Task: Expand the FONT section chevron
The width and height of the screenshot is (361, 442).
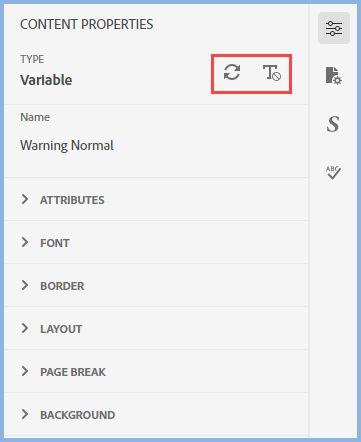Action: pos(25,242)
